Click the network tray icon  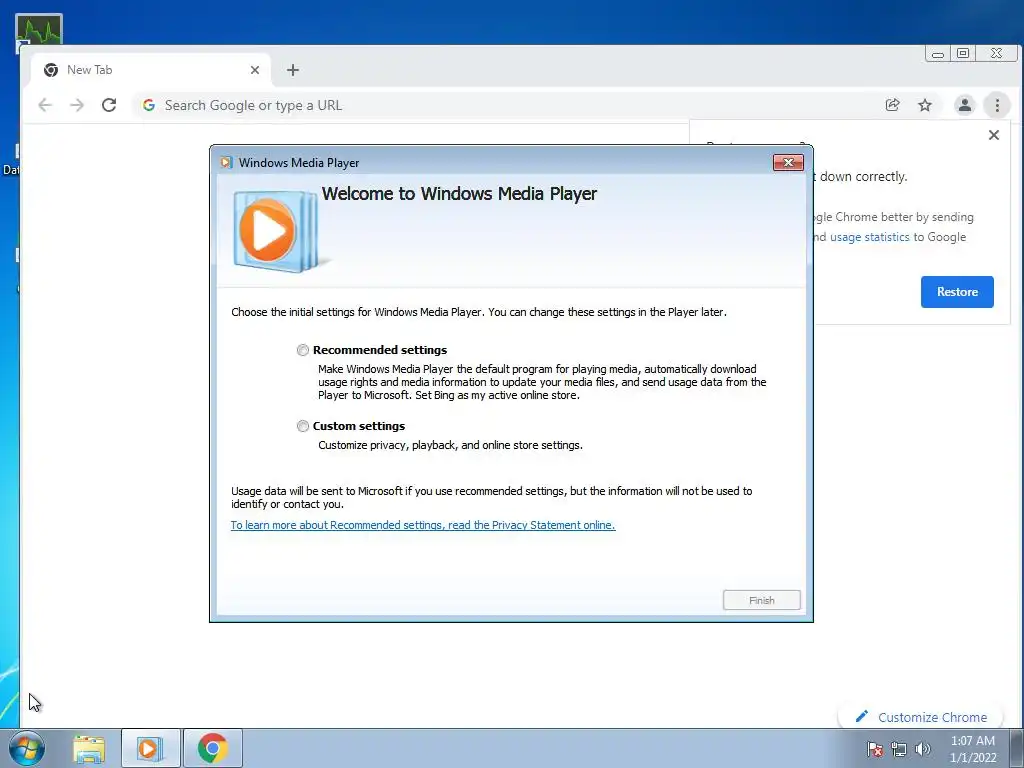tap(899, 750)
